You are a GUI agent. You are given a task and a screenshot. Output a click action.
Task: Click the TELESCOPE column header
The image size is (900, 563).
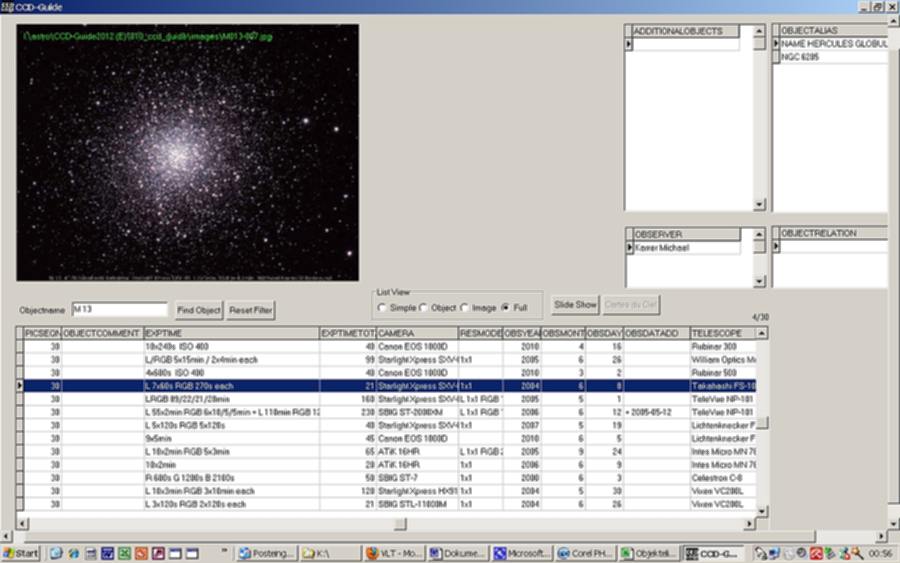tap(720, 332)
